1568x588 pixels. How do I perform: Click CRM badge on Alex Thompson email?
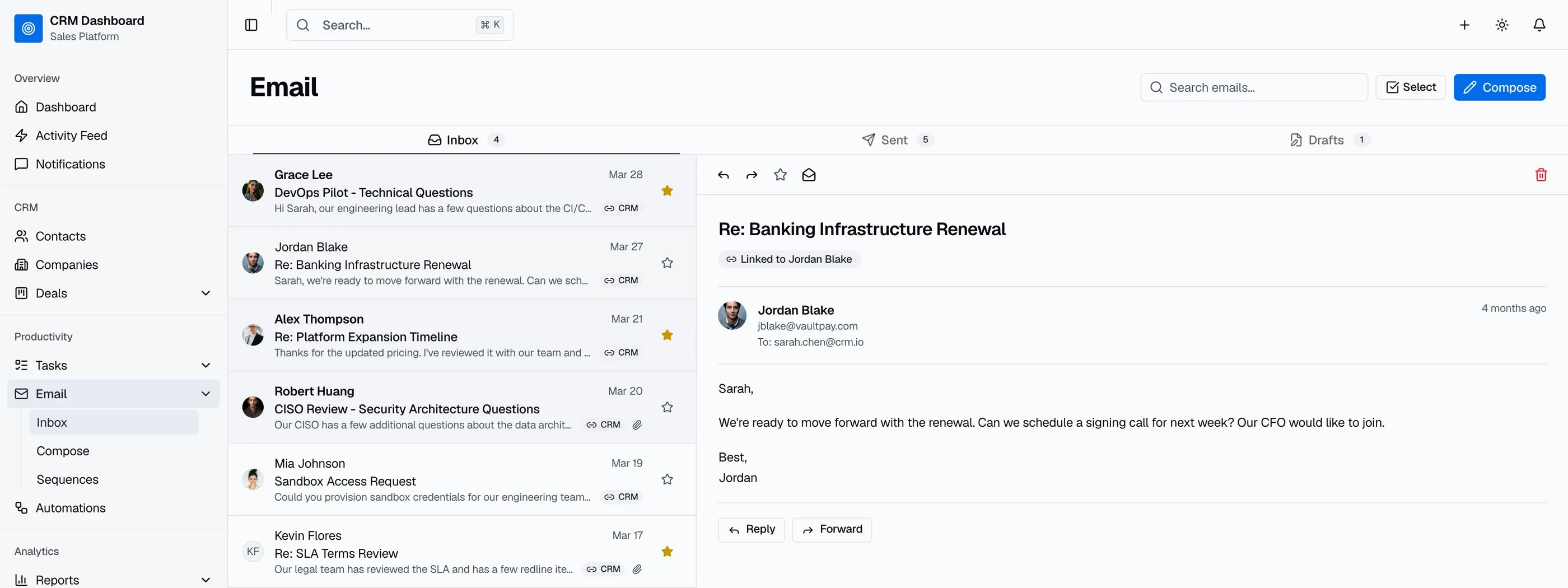[621, 352]
